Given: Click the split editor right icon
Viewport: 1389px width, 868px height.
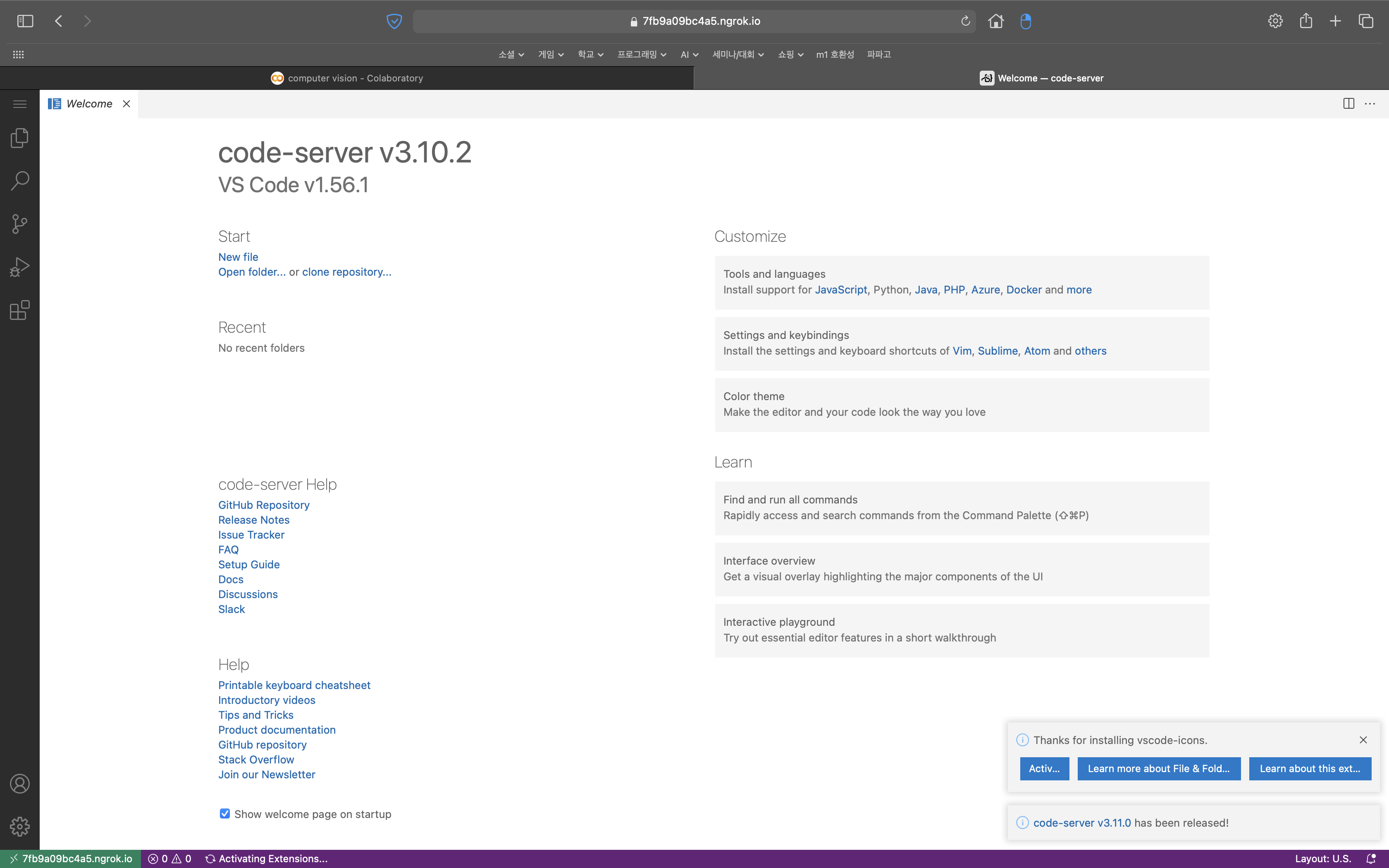Looking at the screenshot, I should [1349, 103].
